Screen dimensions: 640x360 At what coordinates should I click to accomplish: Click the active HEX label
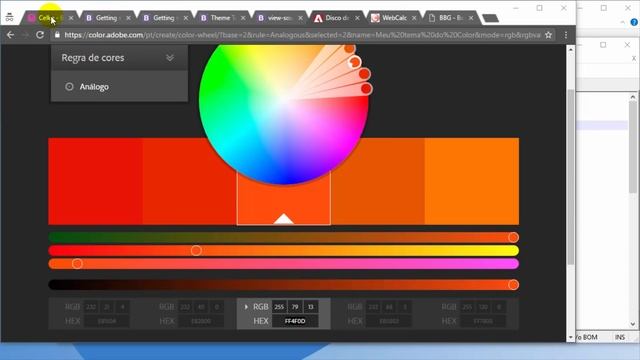coord(260,321)
